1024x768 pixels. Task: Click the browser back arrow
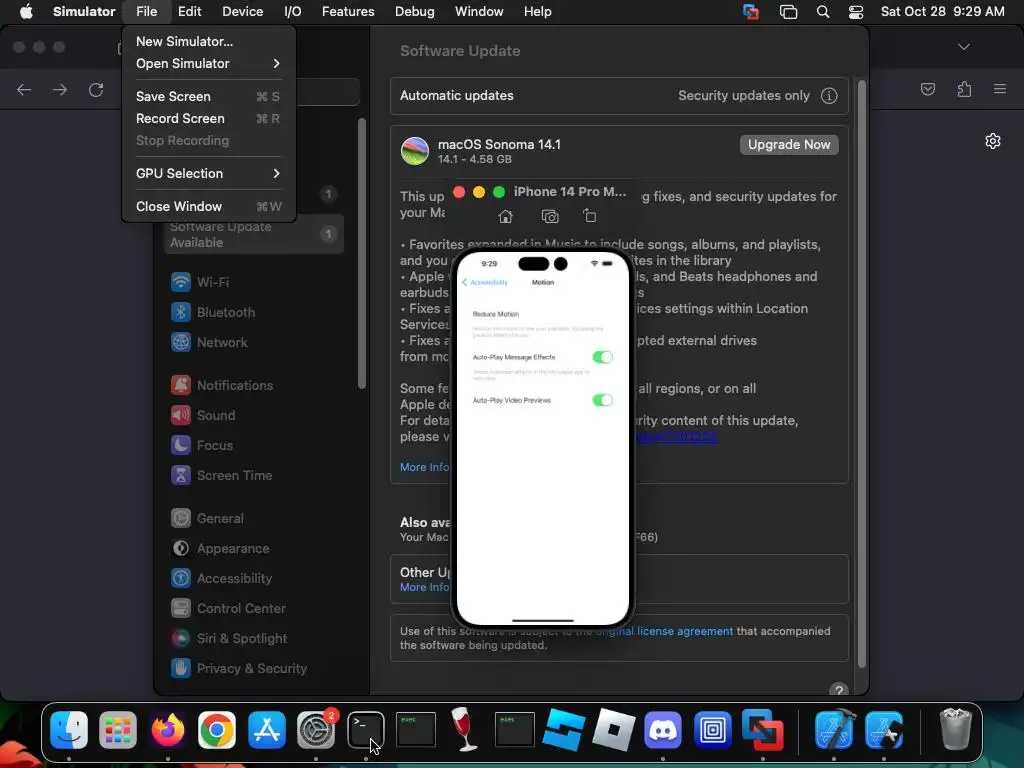coord(24,89)
